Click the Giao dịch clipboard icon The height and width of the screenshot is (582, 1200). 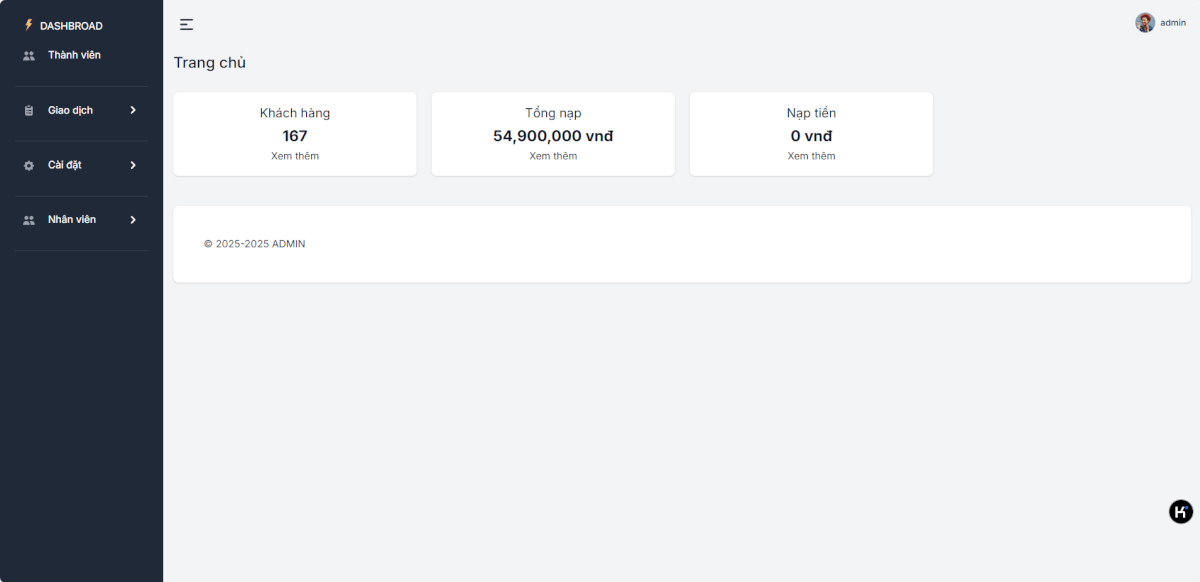(x=29, y=111)
